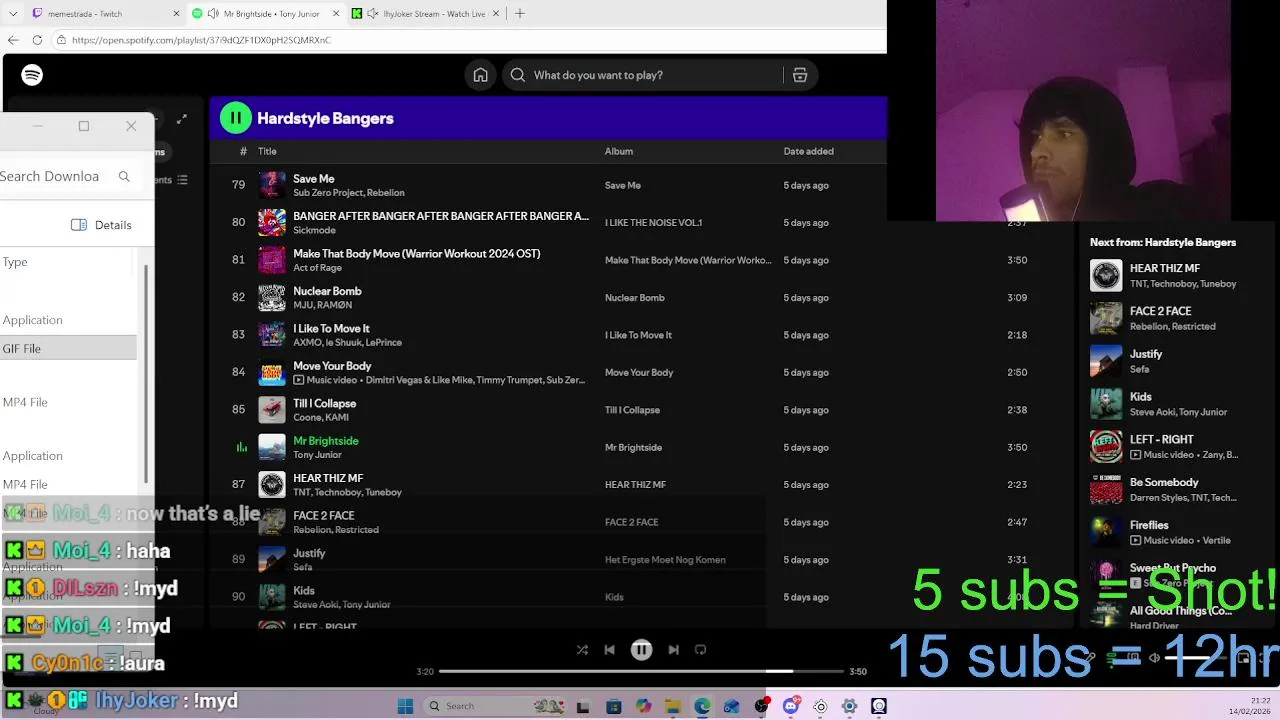Image resolution: width=1280 pixels, height=720 pixels.
Task: Click the taskbar Search box
Action: tap(495, 706)
